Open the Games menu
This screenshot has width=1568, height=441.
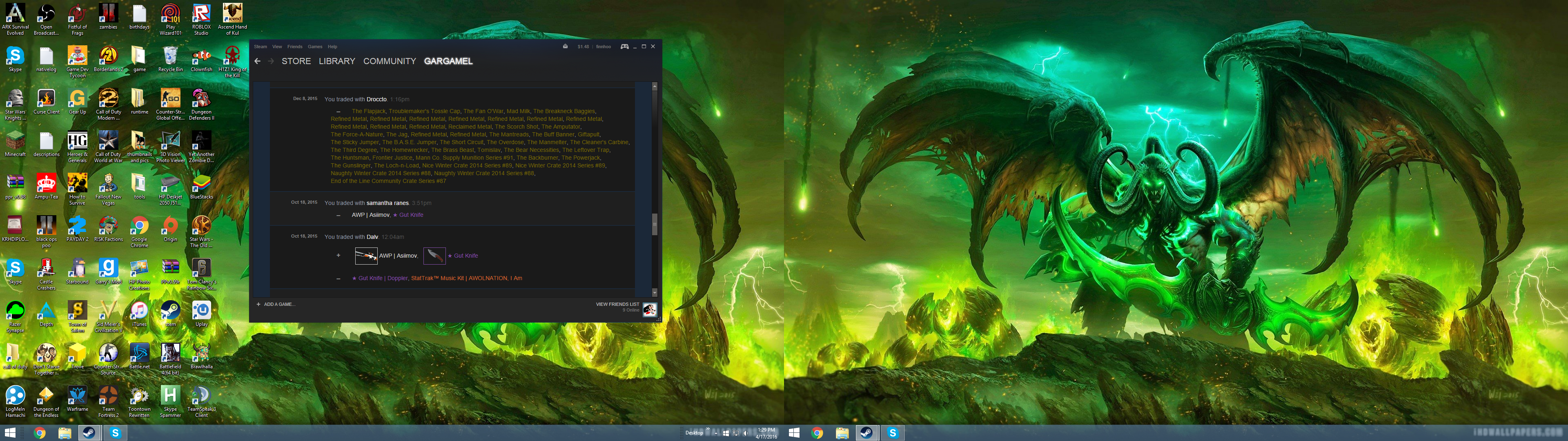click(x=315, y=46)
